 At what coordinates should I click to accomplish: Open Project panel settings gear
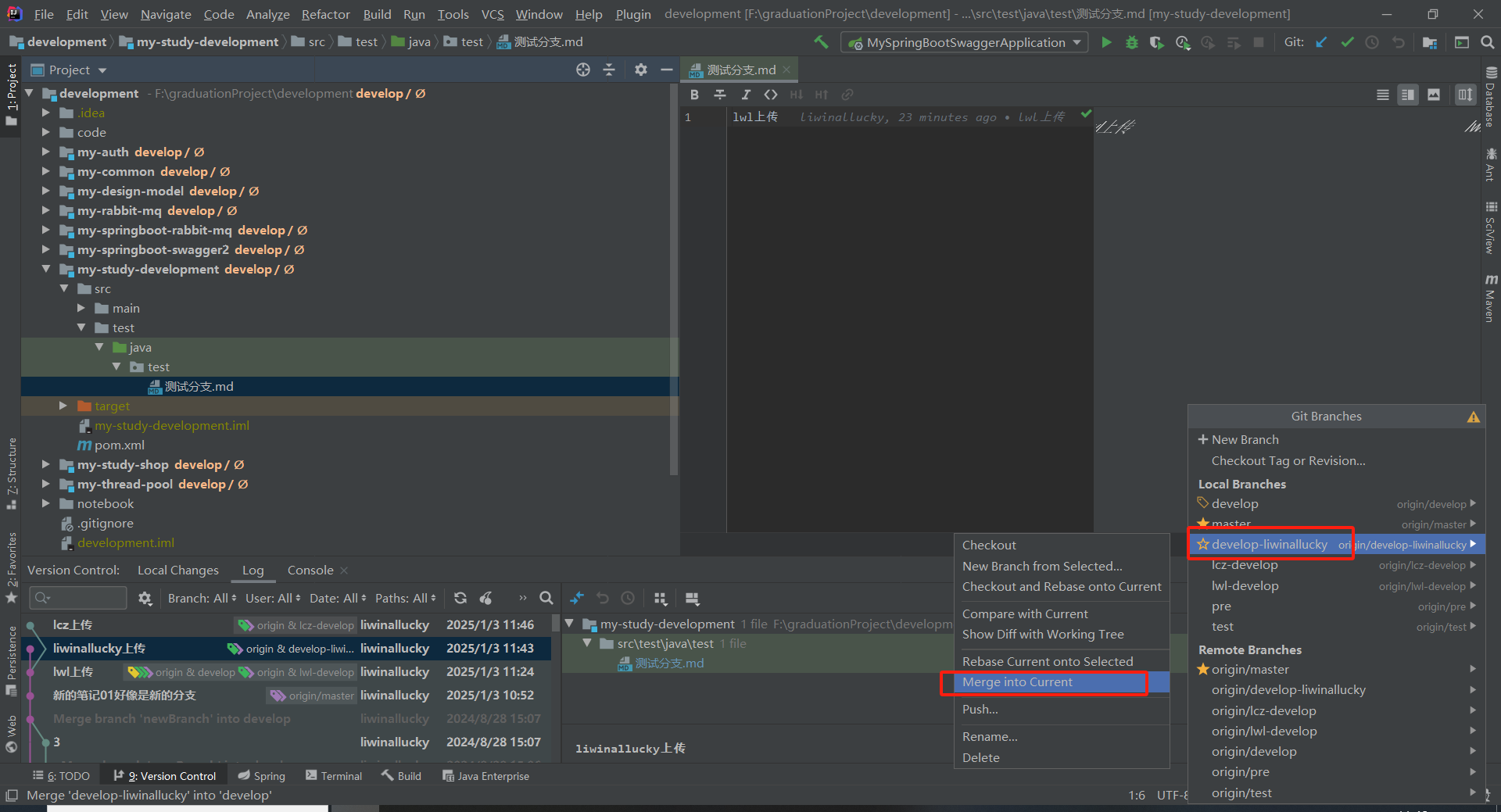coord(641,70)
